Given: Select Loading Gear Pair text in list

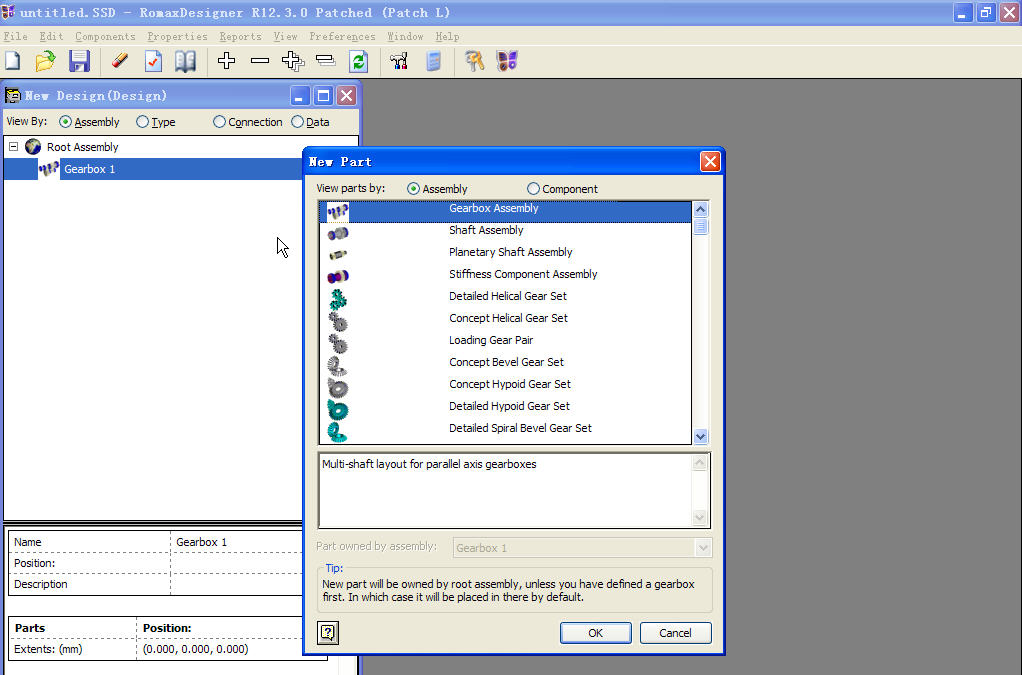Looking at the screenshot, I should pyautogui.click(x=491, y=339).
